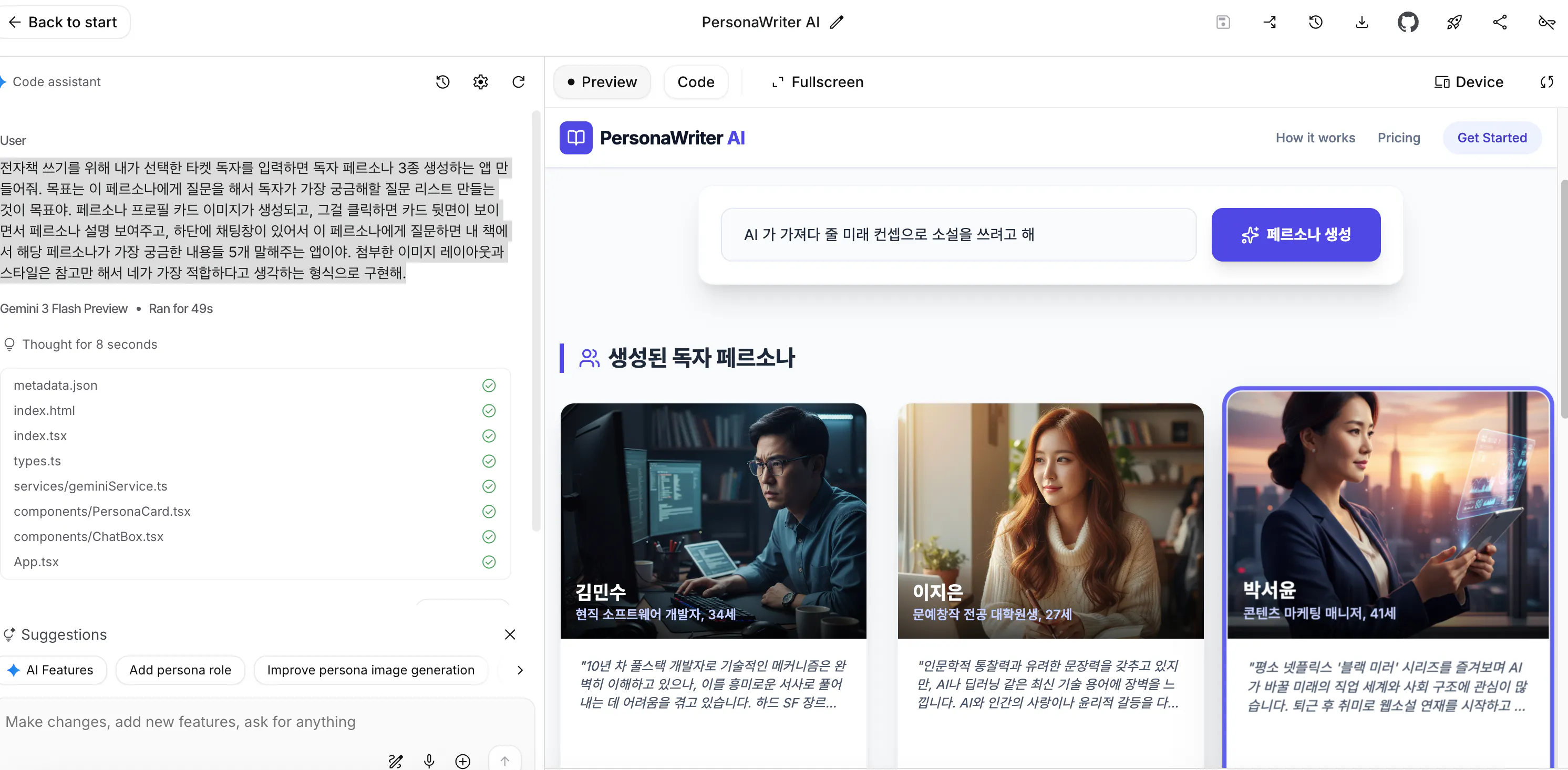Switch to the Code tab

(696, 81)
